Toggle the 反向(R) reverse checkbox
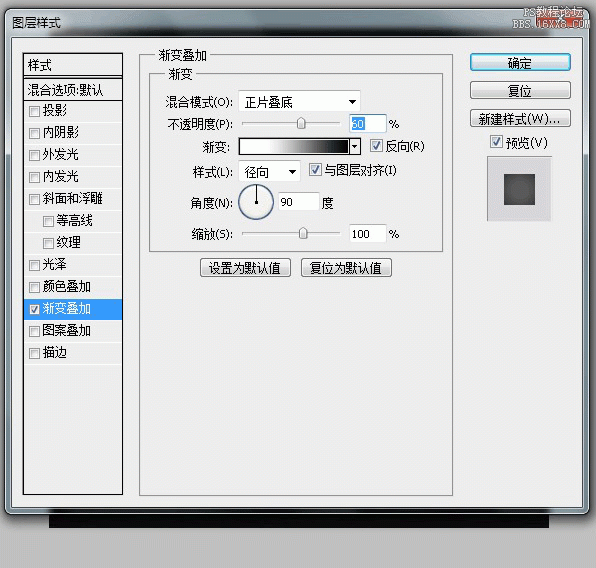Screen dimensions: 596x568 pos(376,146)
